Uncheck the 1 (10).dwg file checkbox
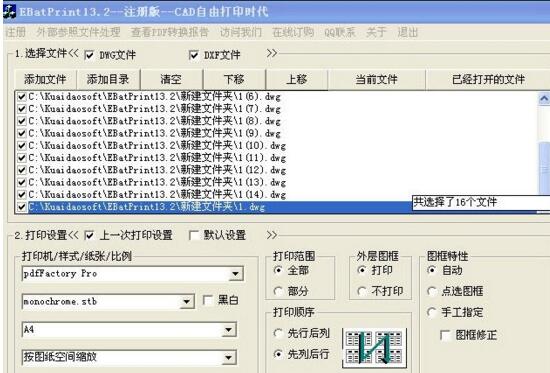The image size is (550, 373). tap(22, 146)
